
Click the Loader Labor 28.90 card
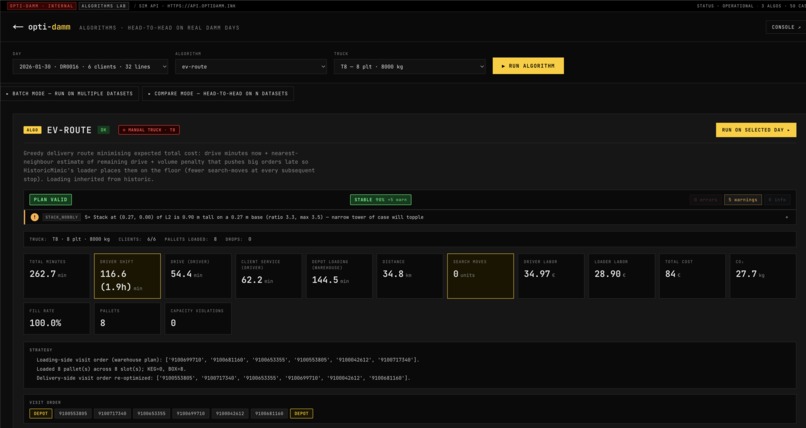click(x=622, y=275)
